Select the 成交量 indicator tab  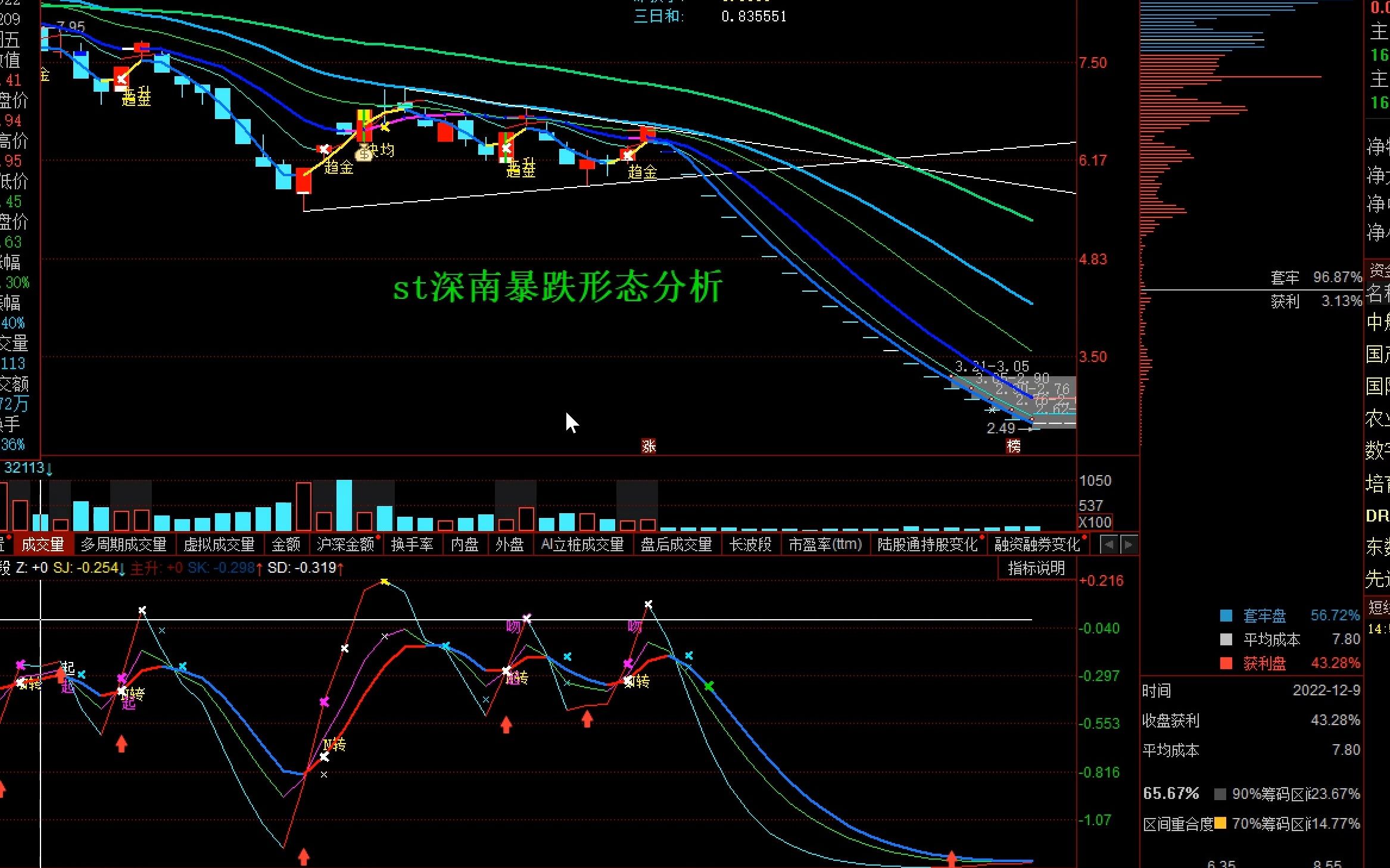pos(42,544)
